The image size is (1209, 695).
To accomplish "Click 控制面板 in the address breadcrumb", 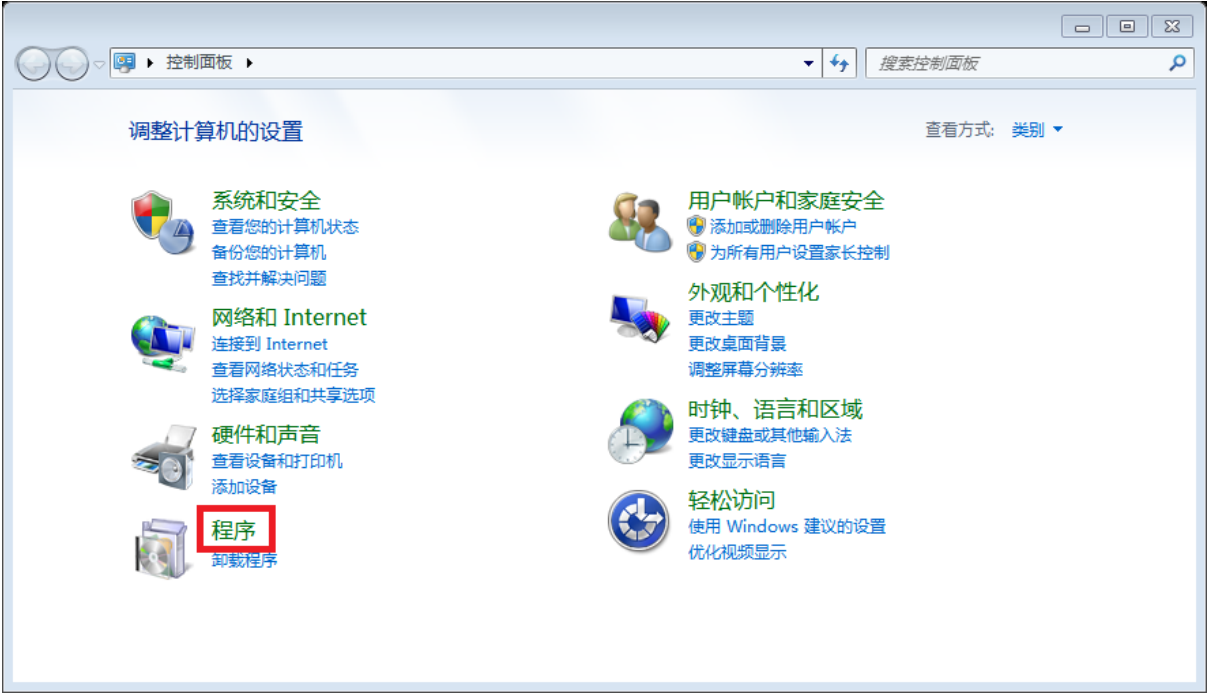I will pyautogui.click(x=199, y=62).
